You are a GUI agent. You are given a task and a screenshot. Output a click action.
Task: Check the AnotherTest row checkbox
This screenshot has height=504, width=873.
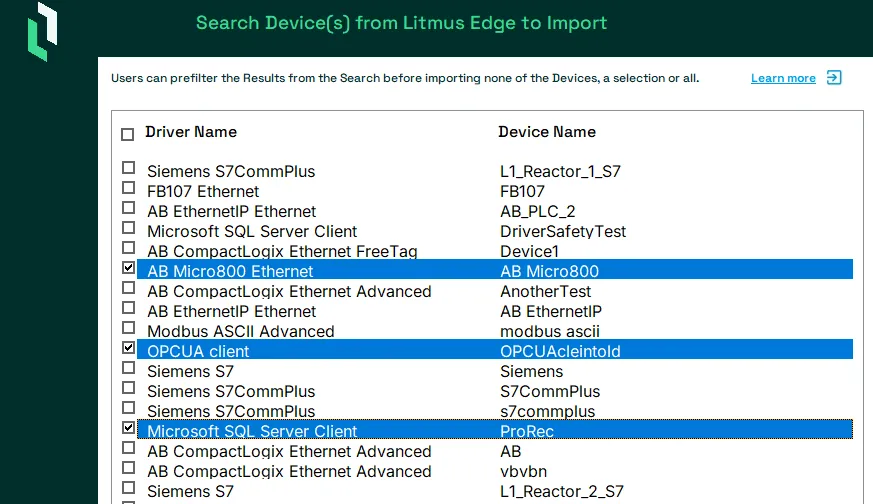click(x=129, y=288)
